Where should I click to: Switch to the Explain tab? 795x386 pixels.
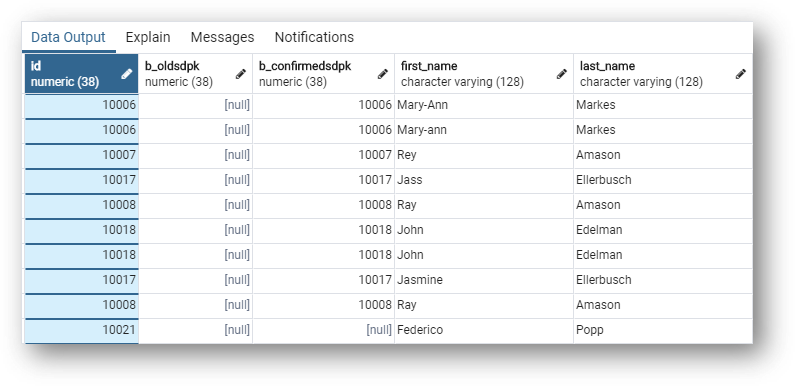[x=148, y=38]
